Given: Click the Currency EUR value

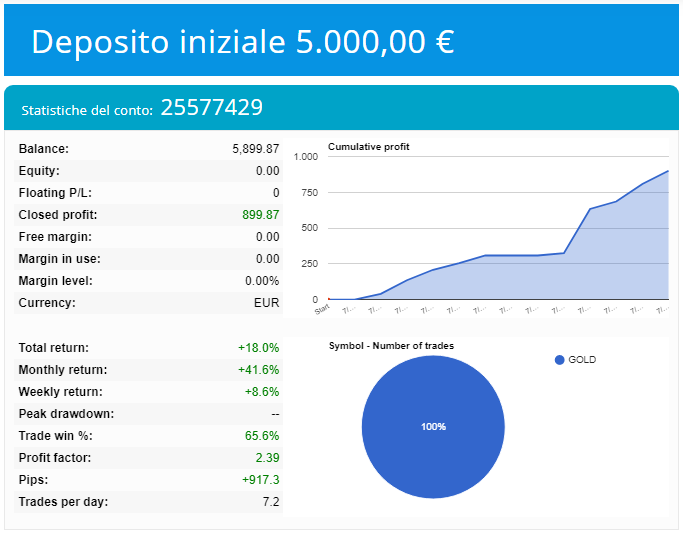Looking at the screenshot, I should pos(267,303).
